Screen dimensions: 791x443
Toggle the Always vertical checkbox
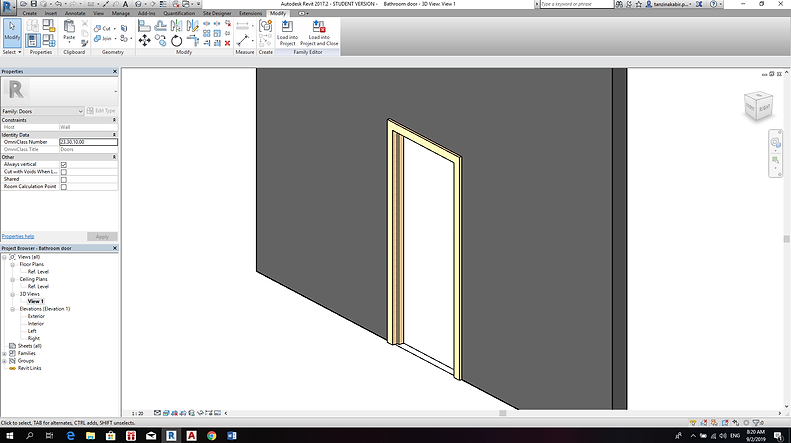click(64, 164)
